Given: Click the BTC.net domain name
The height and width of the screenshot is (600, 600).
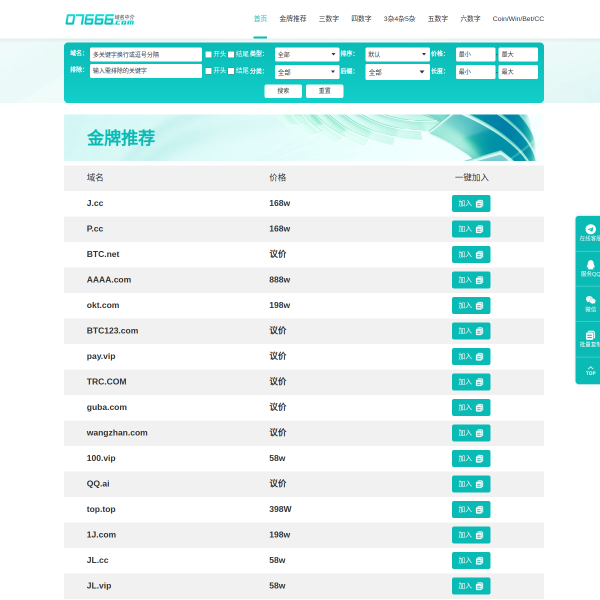Looking at the screenshot, I should pos(103,254).
